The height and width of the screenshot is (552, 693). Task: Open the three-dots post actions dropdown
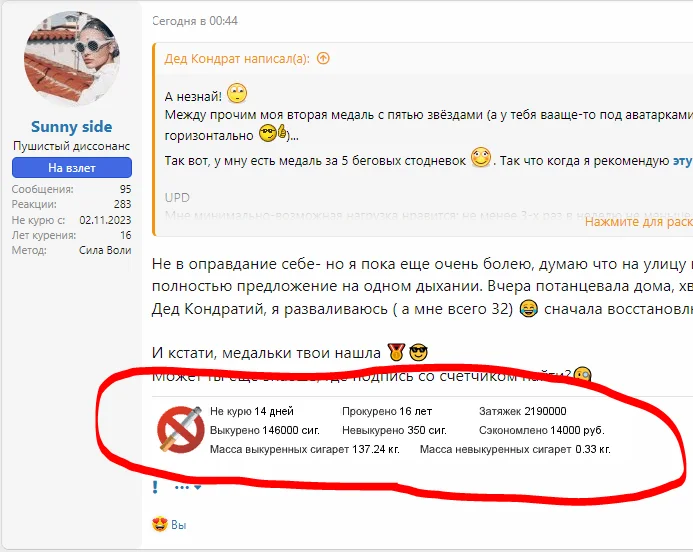(188, 487)
